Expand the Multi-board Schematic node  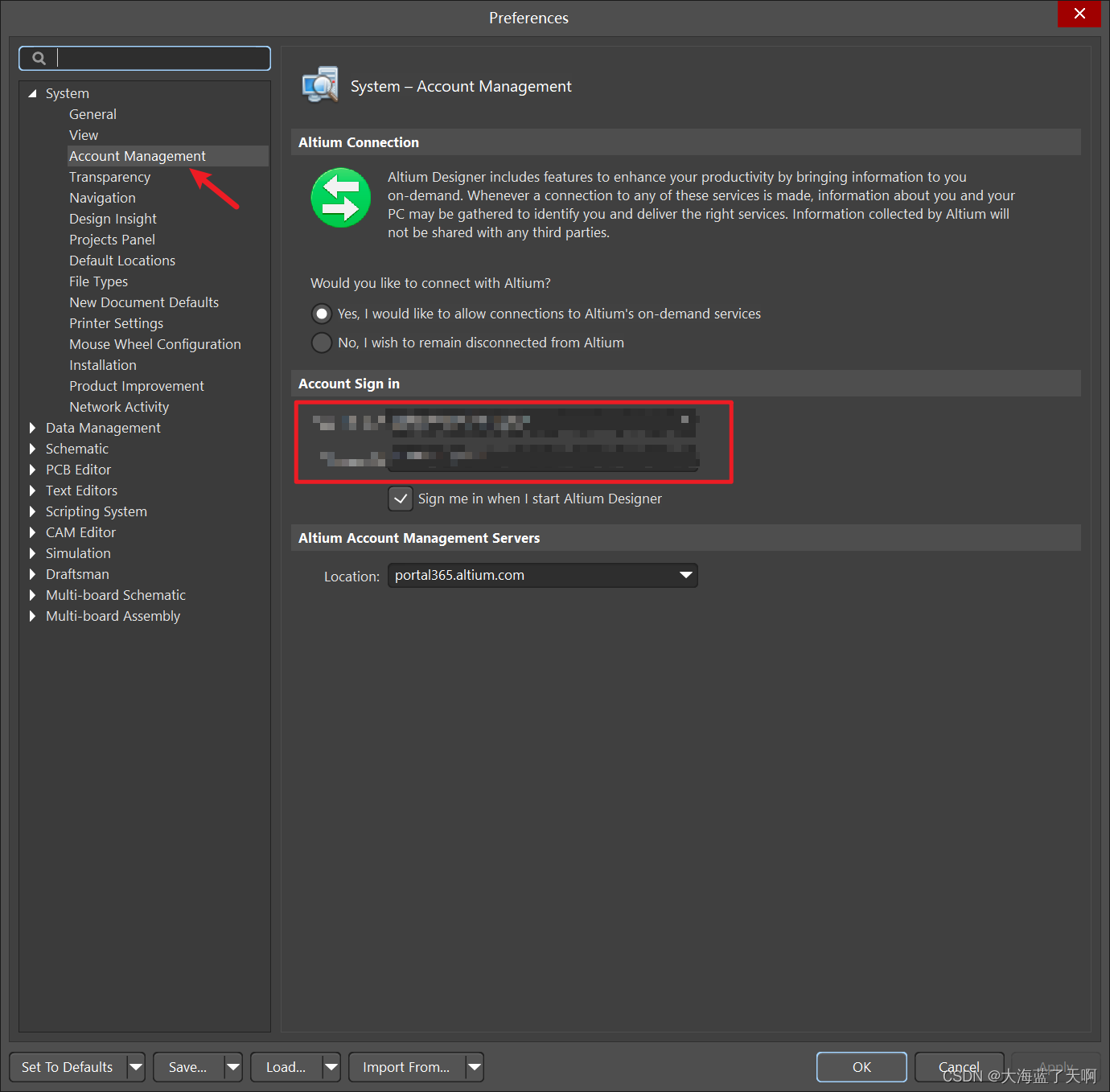(32, 595)
